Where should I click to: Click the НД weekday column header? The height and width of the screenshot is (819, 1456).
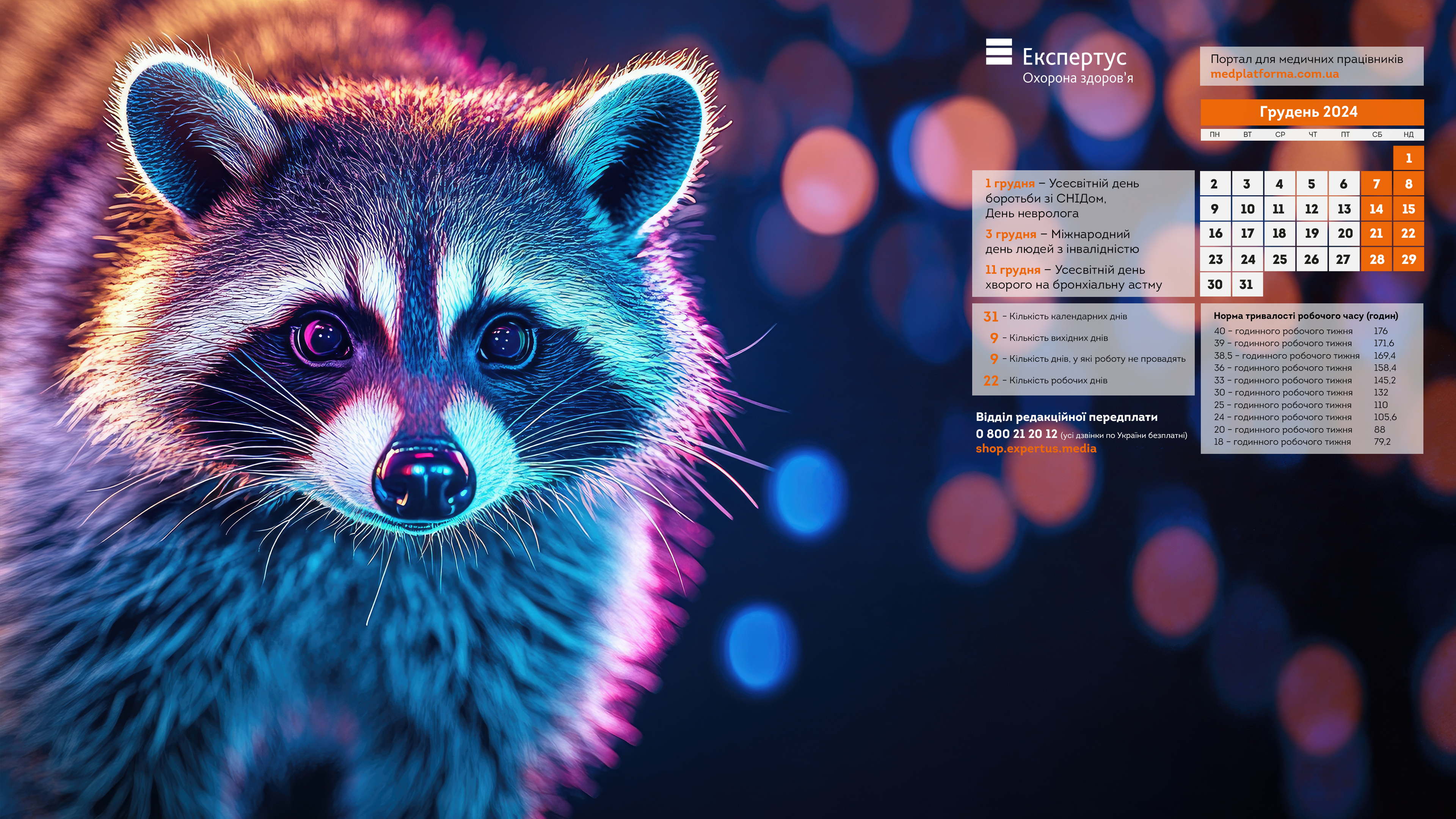[x=1408, y=135]
